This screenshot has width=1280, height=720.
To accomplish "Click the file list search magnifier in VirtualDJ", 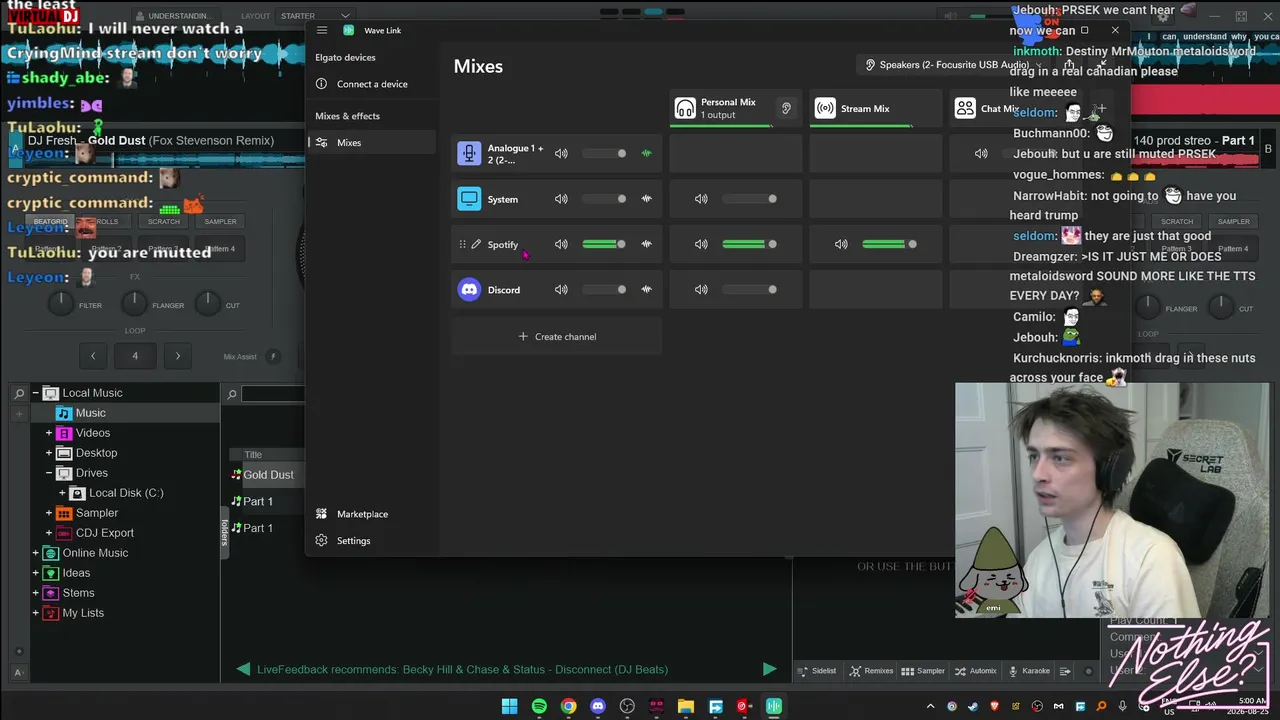I will pyautogui.click(x=231, y=394).
